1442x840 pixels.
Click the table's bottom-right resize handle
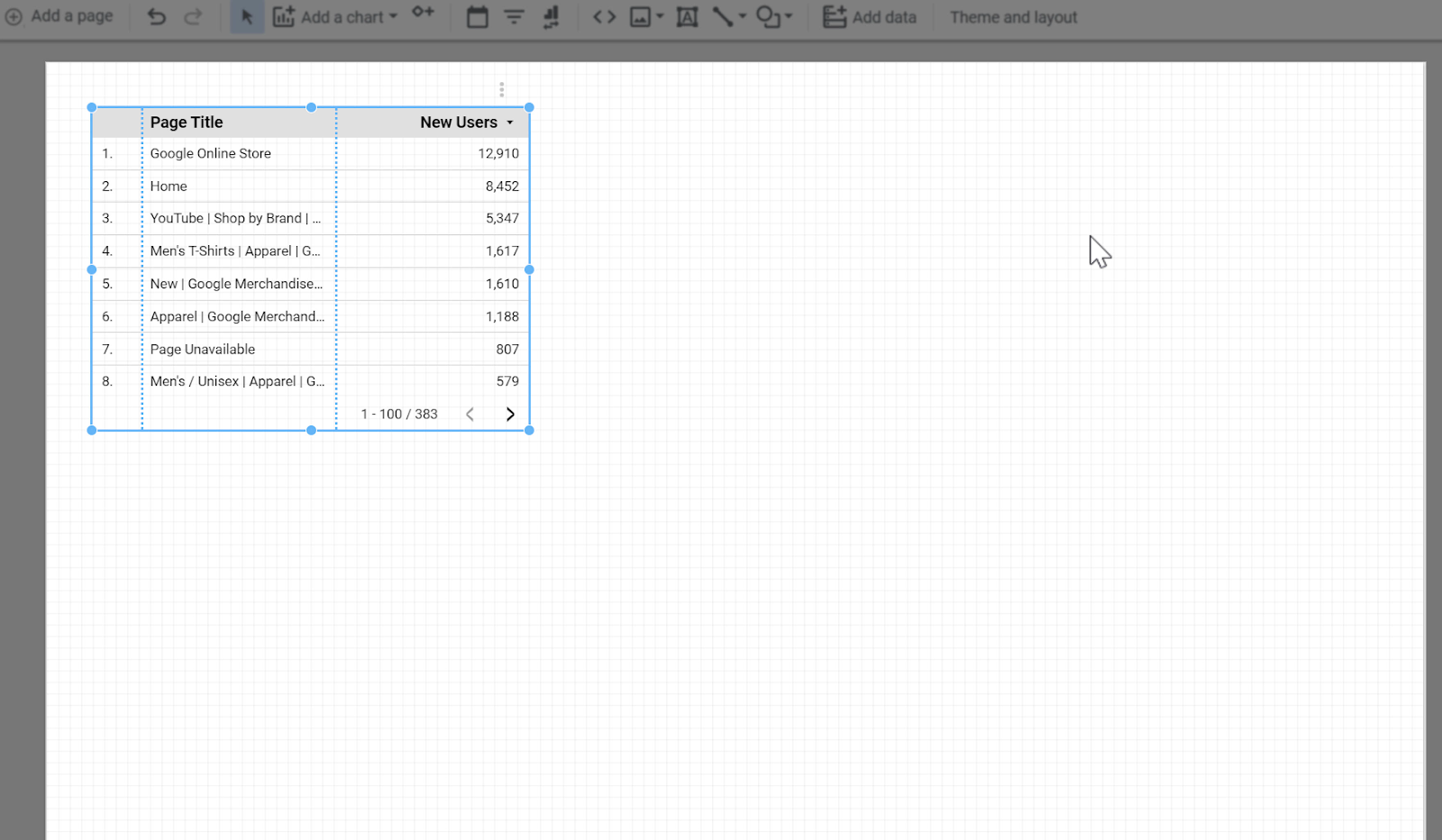[529, 431]
